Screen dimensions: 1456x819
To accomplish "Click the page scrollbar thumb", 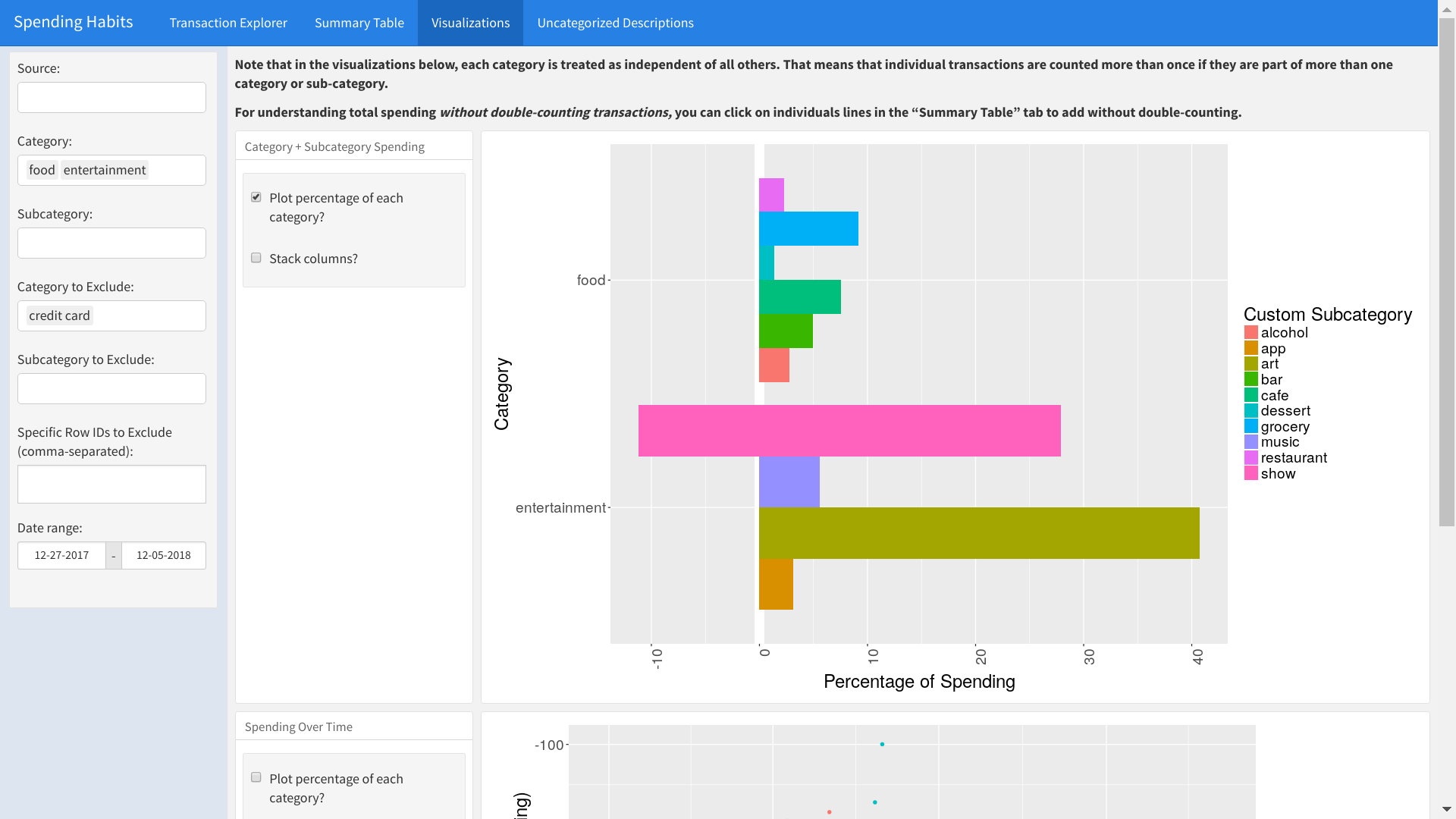I will point(1446,271).
